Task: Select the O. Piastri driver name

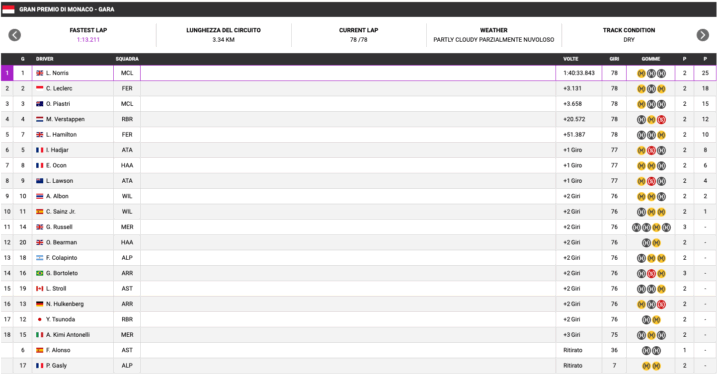Action: coord(58,104)
